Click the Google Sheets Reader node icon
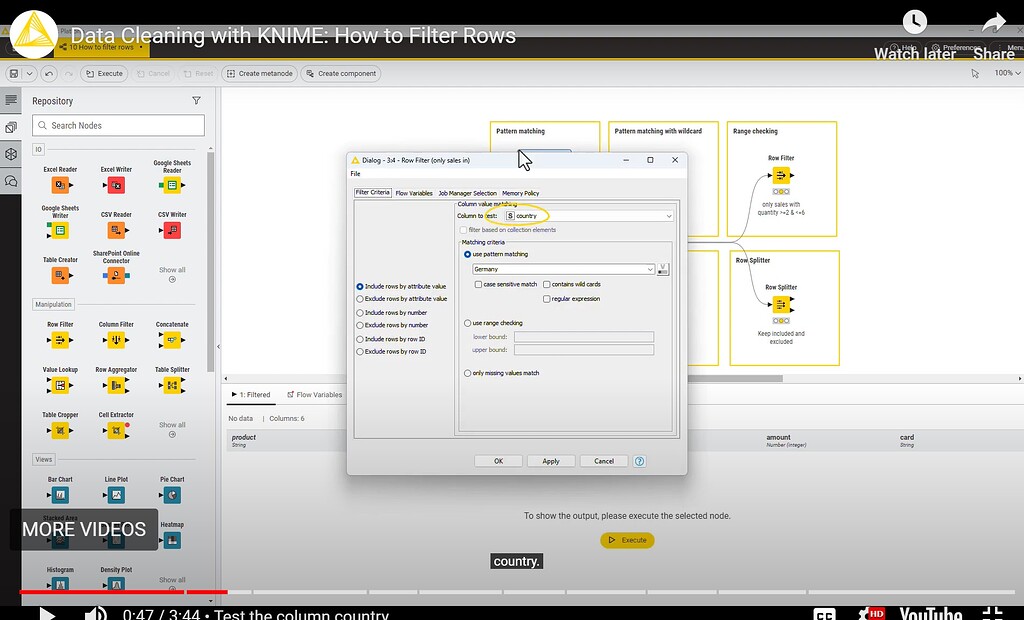1024x620 pixels. tap(171, 185)
